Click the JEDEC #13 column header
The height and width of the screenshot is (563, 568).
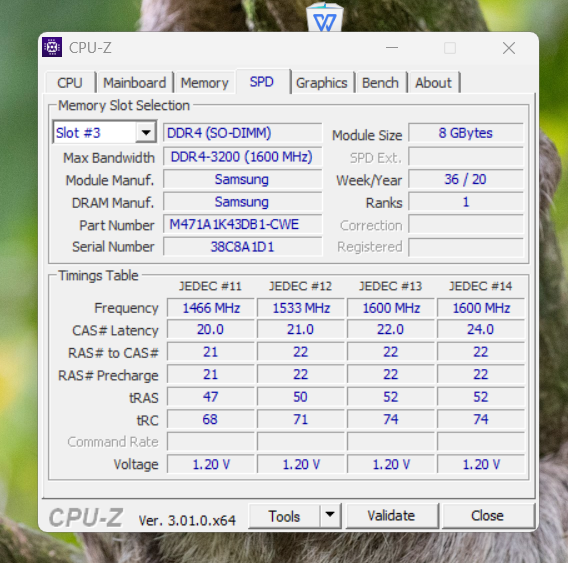click(390, 286)
